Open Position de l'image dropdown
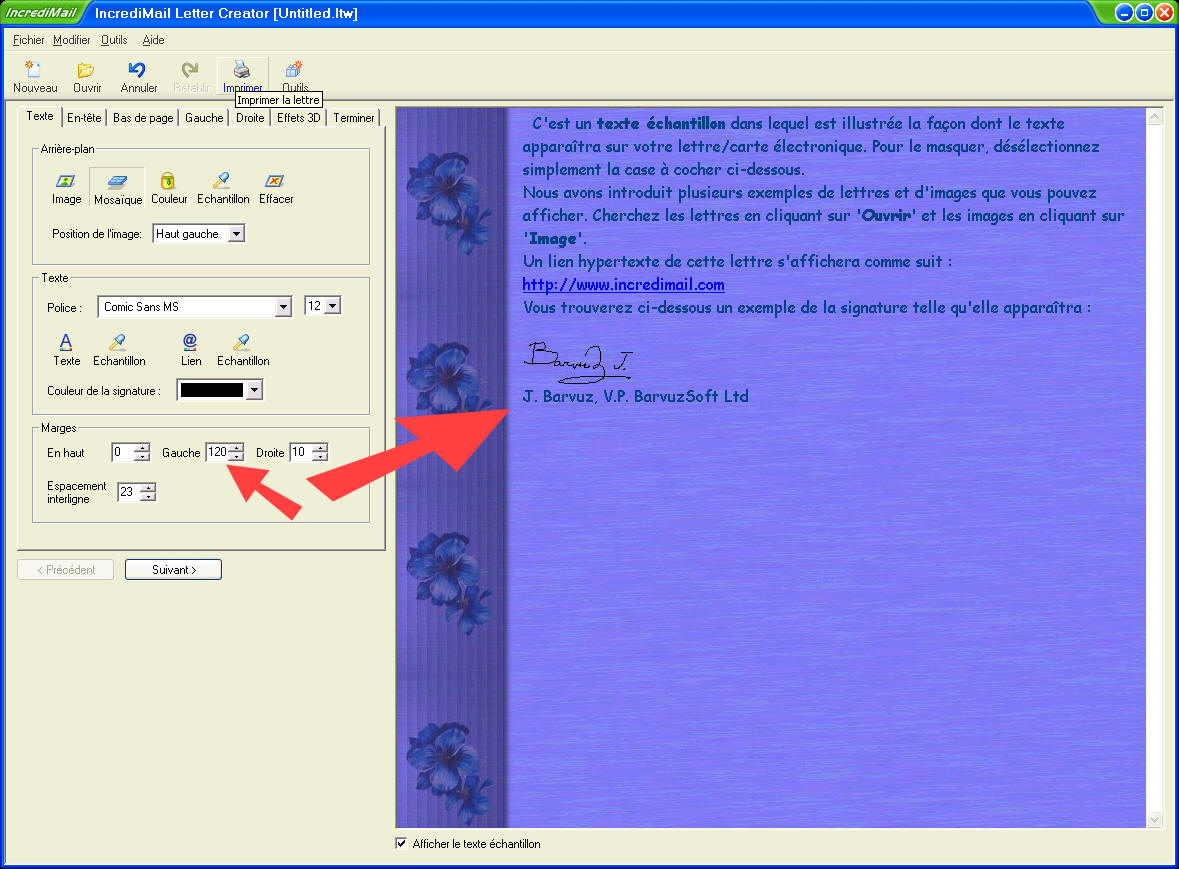This screenshot has height=869, width=1179. point(236,234)
